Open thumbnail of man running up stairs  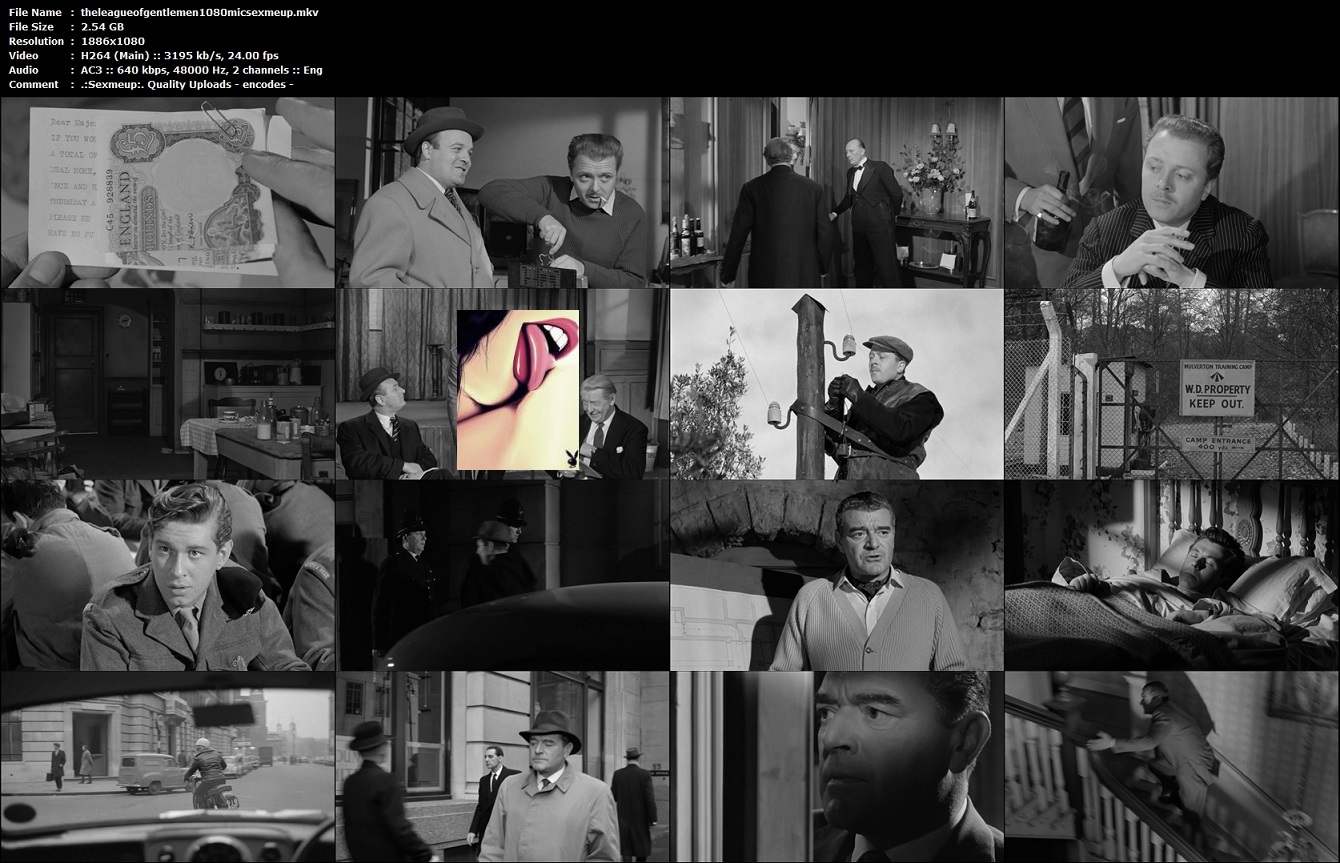tap(1172, 767)
